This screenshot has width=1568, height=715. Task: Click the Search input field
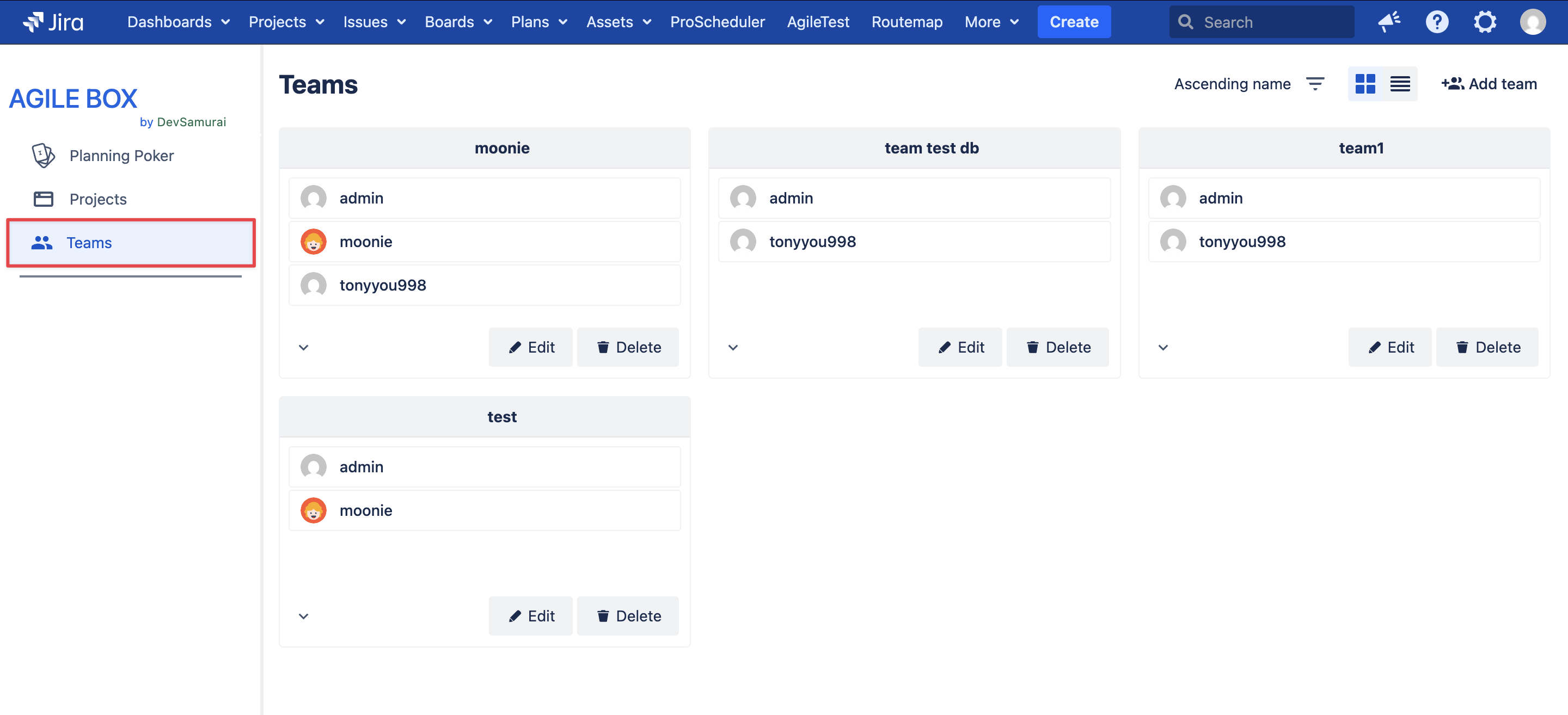click(1272, 22)
